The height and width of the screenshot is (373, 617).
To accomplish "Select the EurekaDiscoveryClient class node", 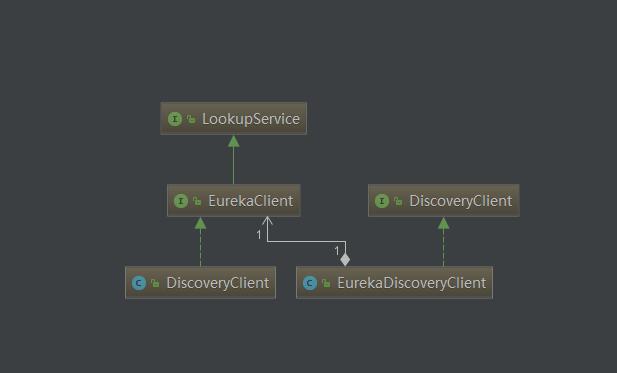I will coord(394,283).
